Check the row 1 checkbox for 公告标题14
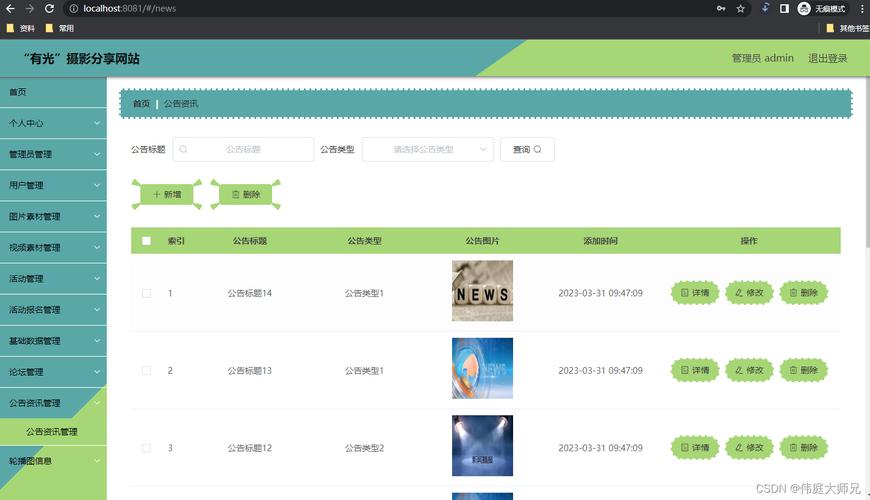The height and width of the screenshot is (500, 870). pos(146,293)
